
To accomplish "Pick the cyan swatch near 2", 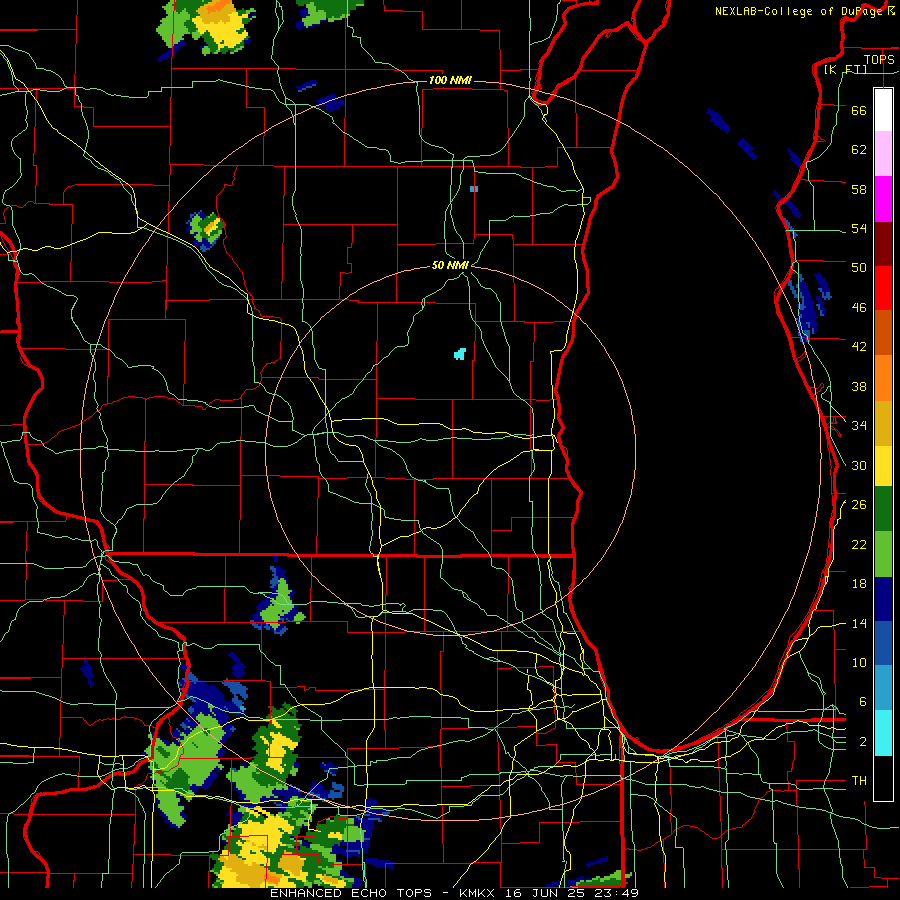I will point(883,733).
